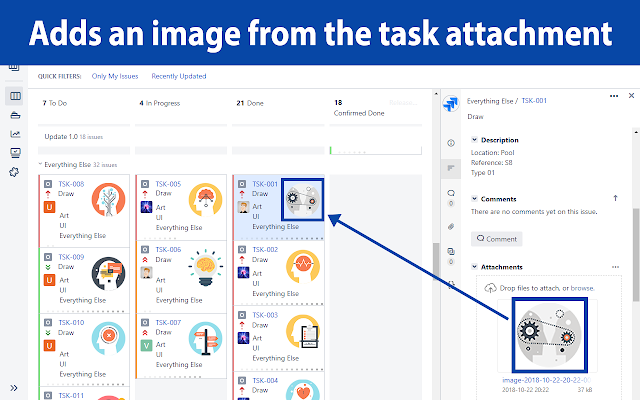Viewport: 640px width, 400px height.
Task: Click TSK-006 lightbulb brain card image
Action: pos(205,268)
